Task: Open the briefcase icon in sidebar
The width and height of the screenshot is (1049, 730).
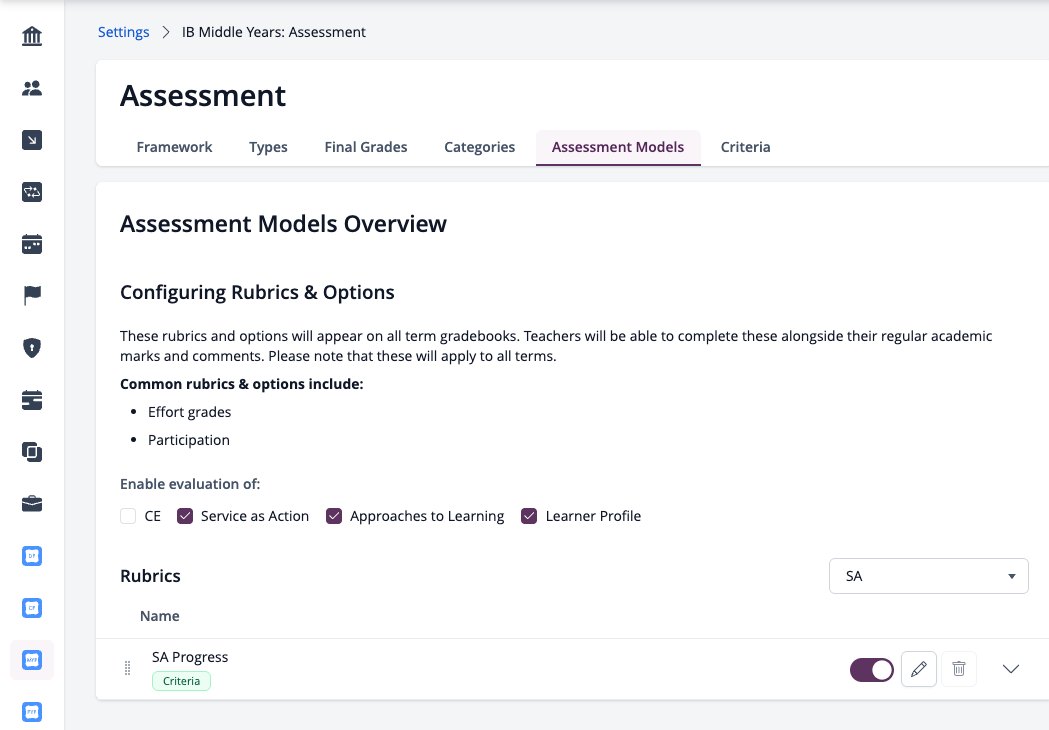Action: [x=31, y=504]
